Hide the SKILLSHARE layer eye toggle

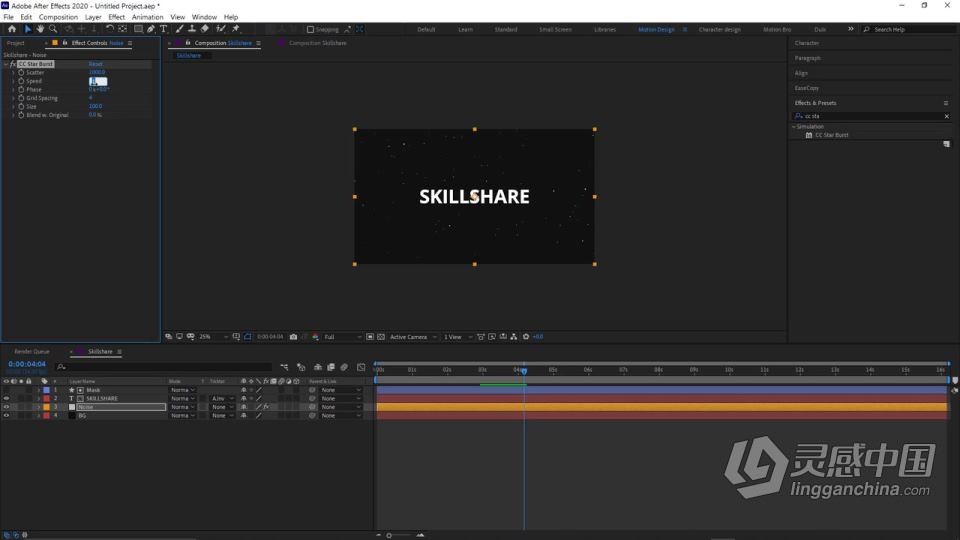pos(6,399)
